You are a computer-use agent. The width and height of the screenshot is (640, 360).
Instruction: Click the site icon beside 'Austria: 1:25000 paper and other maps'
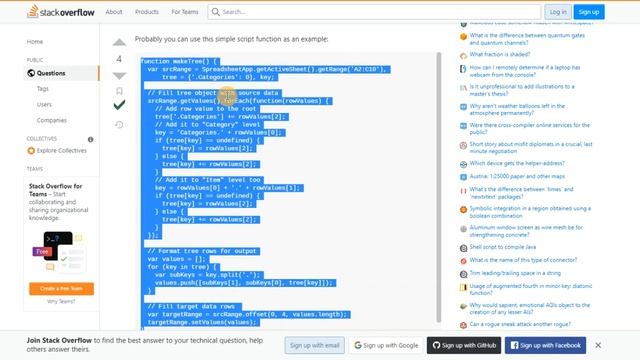(x=463, y=177)
